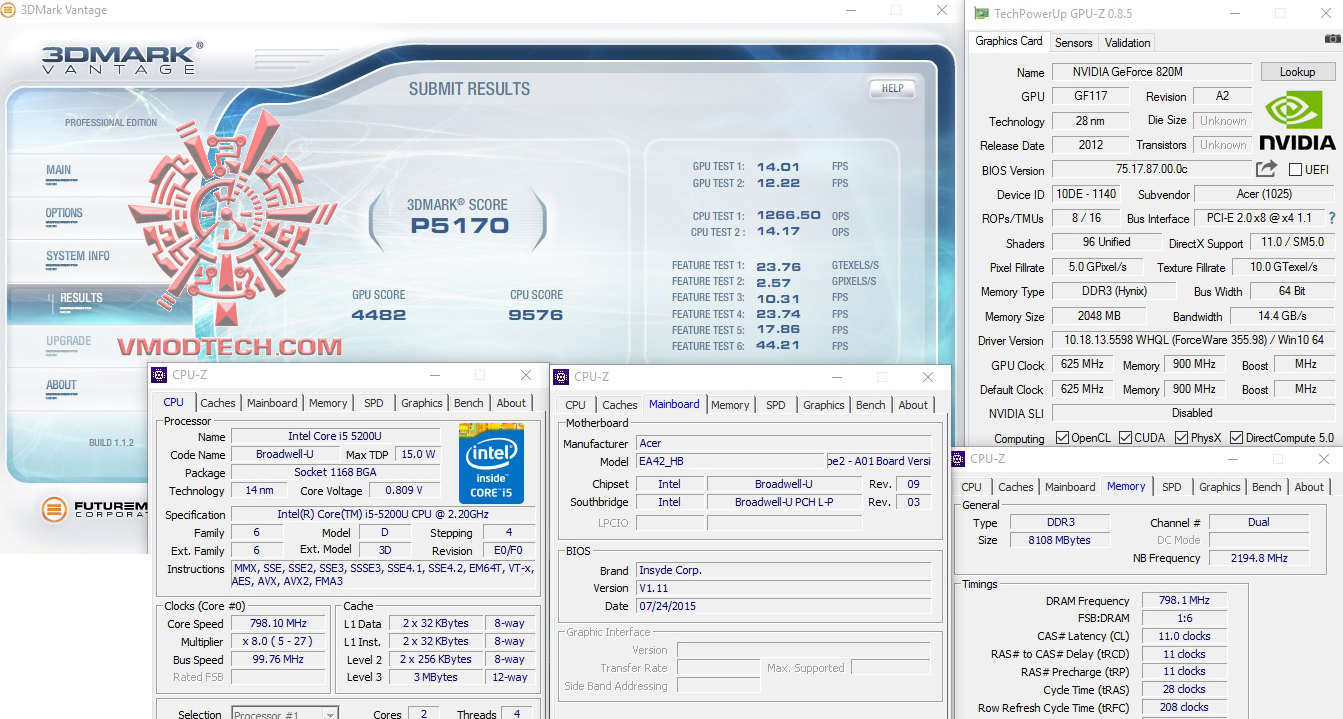Open the Processor #1 selection dropdown
Viewport: 1343px width, 719px height.
pos(285,714)
